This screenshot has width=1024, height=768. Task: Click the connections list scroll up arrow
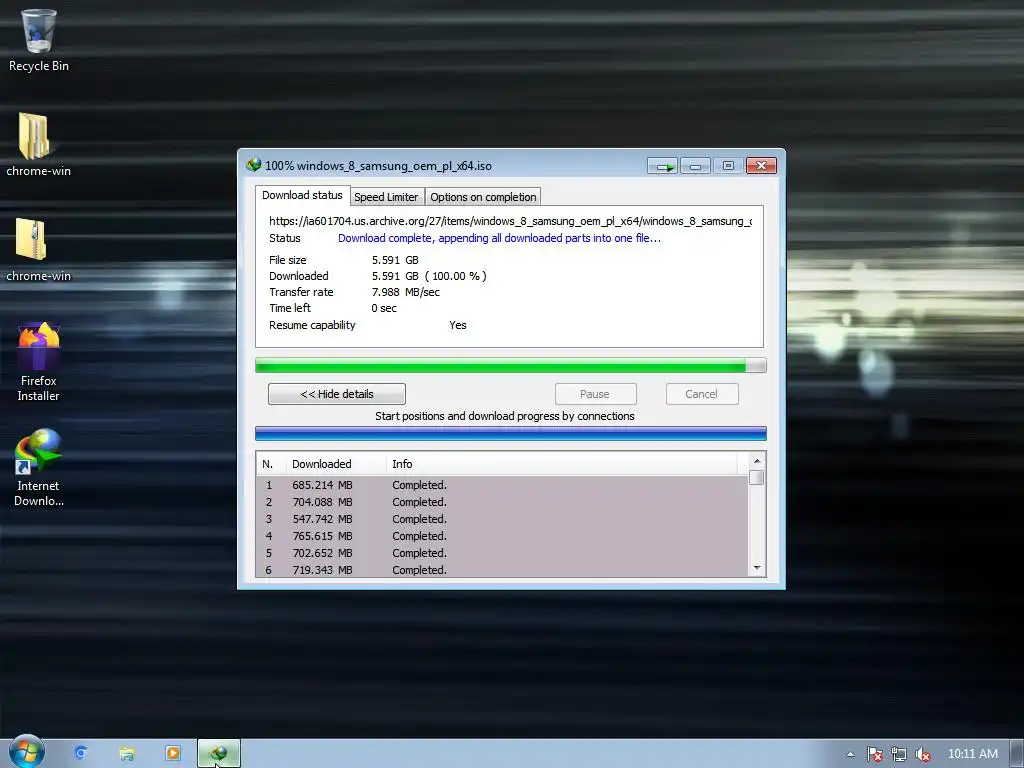point(757,461)
